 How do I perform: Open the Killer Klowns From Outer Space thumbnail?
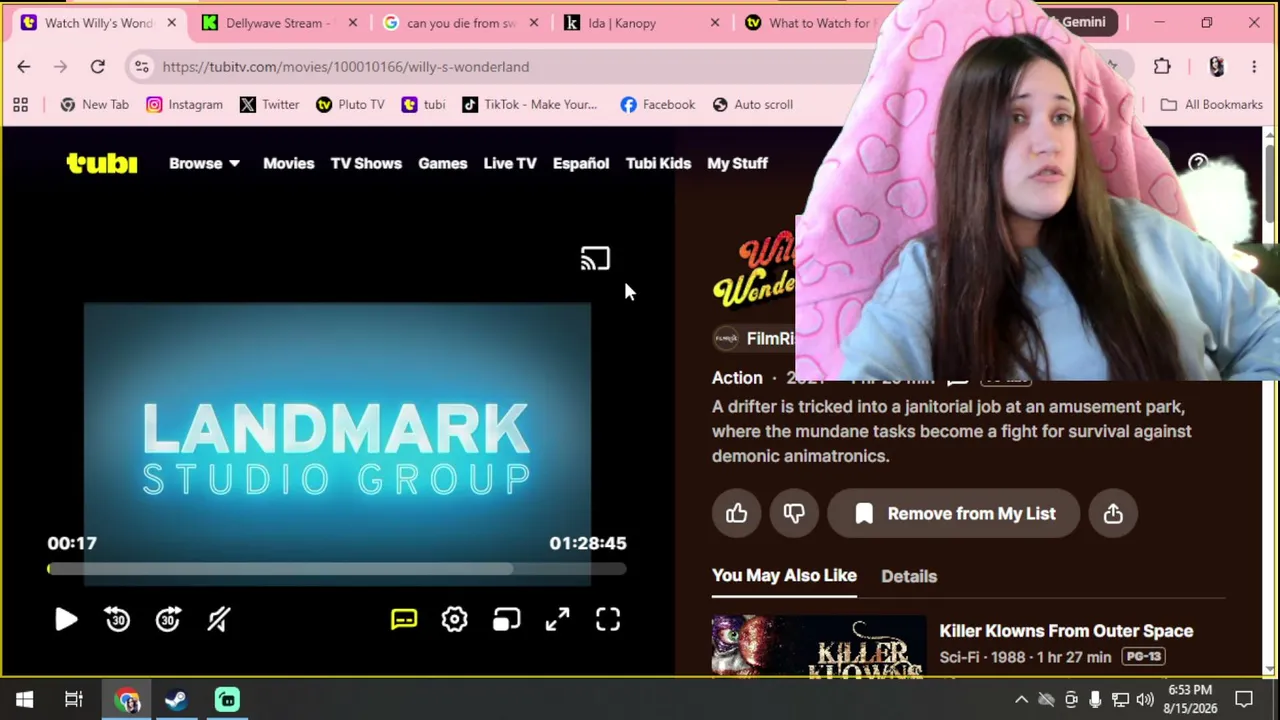[x=819, y=646]
